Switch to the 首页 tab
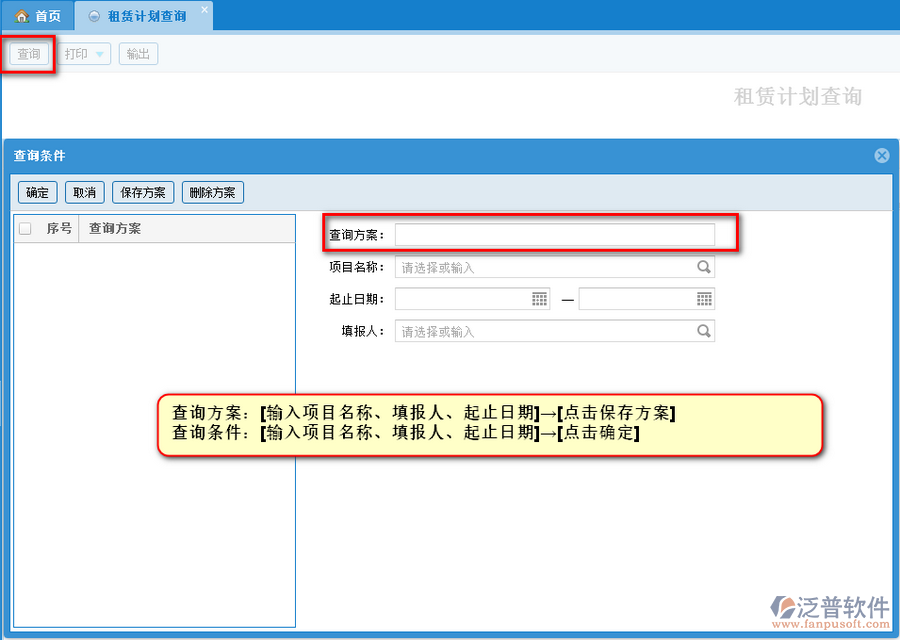The width and height of the screenshot is (900, 640). click(x=38, y=17)
